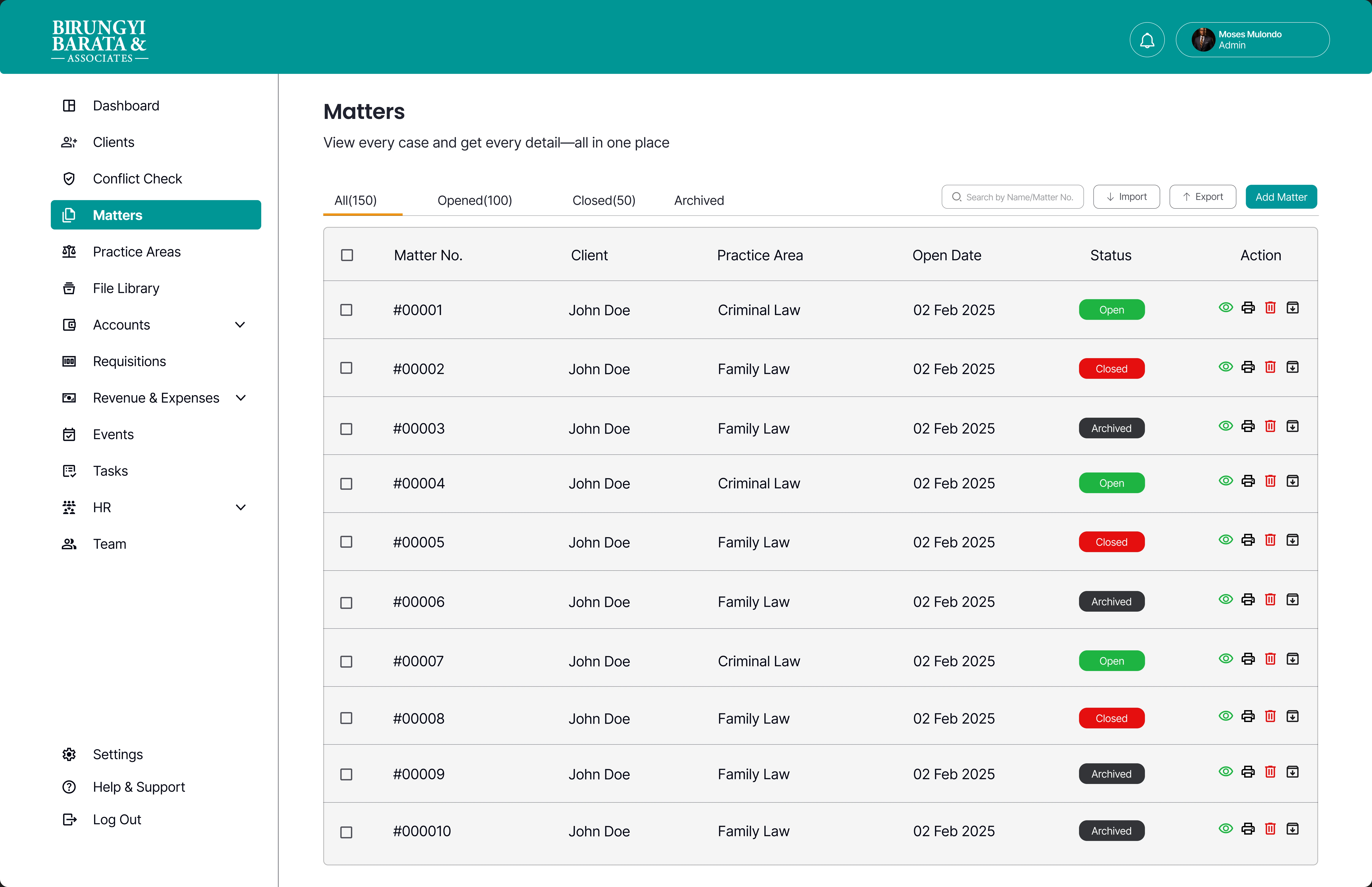1372x887 pixels.
Task: Delete matter #00002 with trash icon
Action: click(1270, 367)
